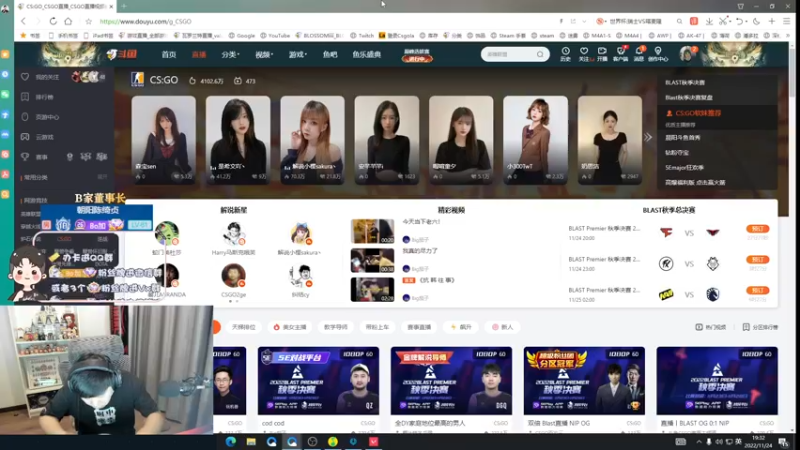Screen dimensions: 800x450
Task: Open the 关注 heart icon in header
Action: pyautogui.click(x=584, y=54)
